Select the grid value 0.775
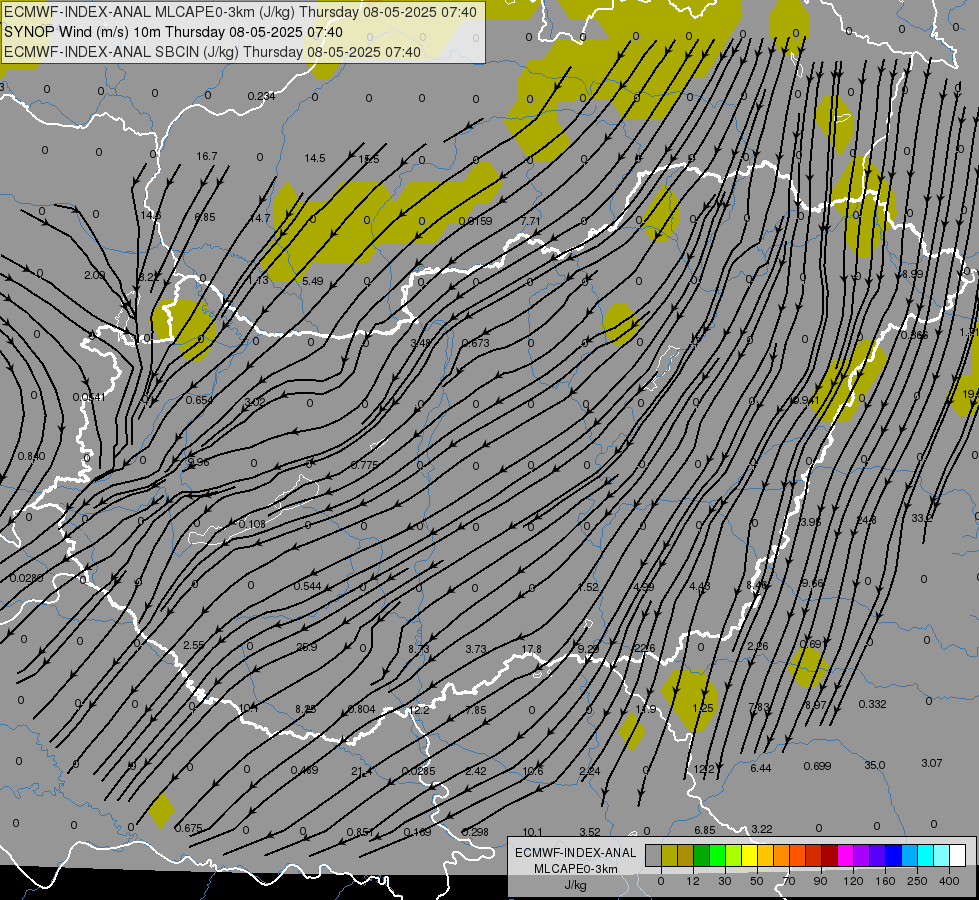The width and height of the screenshot is (979, 900). click(365, 465)
